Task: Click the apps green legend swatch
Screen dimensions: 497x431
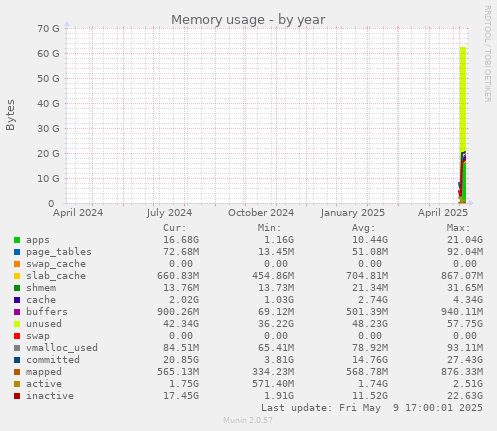Action: click(x=17, y=240)
